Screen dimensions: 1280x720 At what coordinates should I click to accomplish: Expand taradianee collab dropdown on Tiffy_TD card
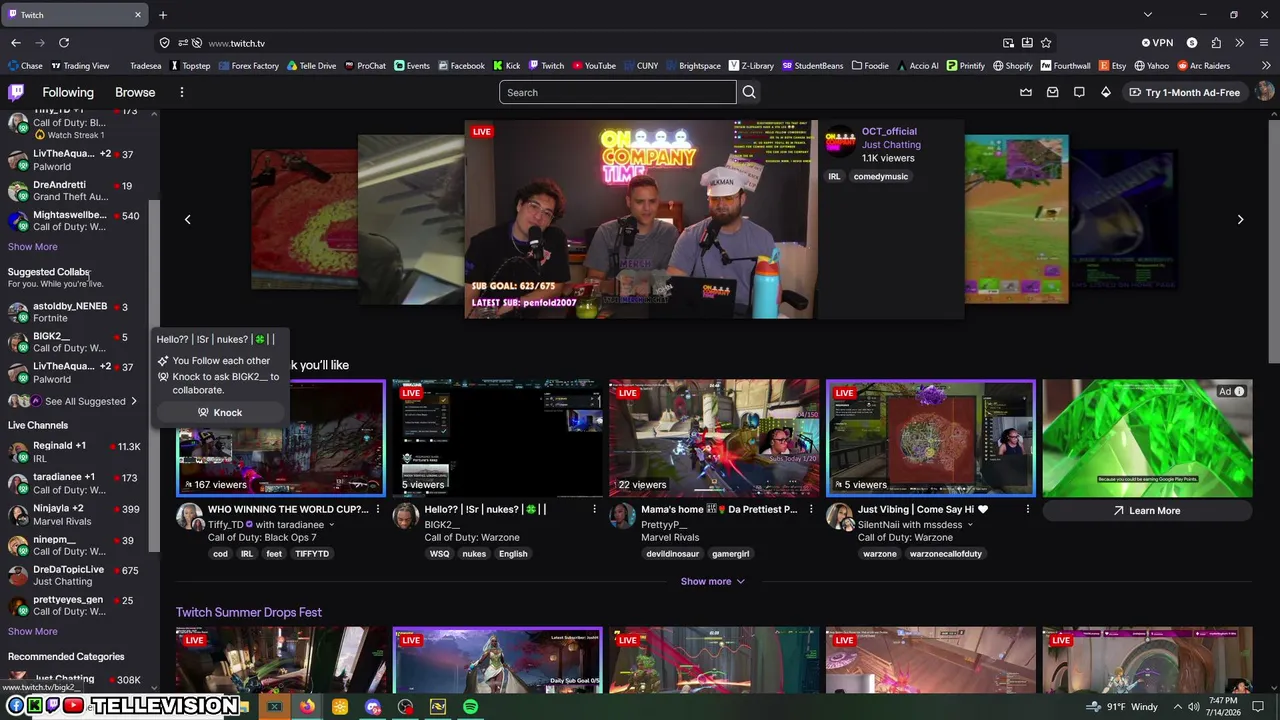[x=332, y=525]
